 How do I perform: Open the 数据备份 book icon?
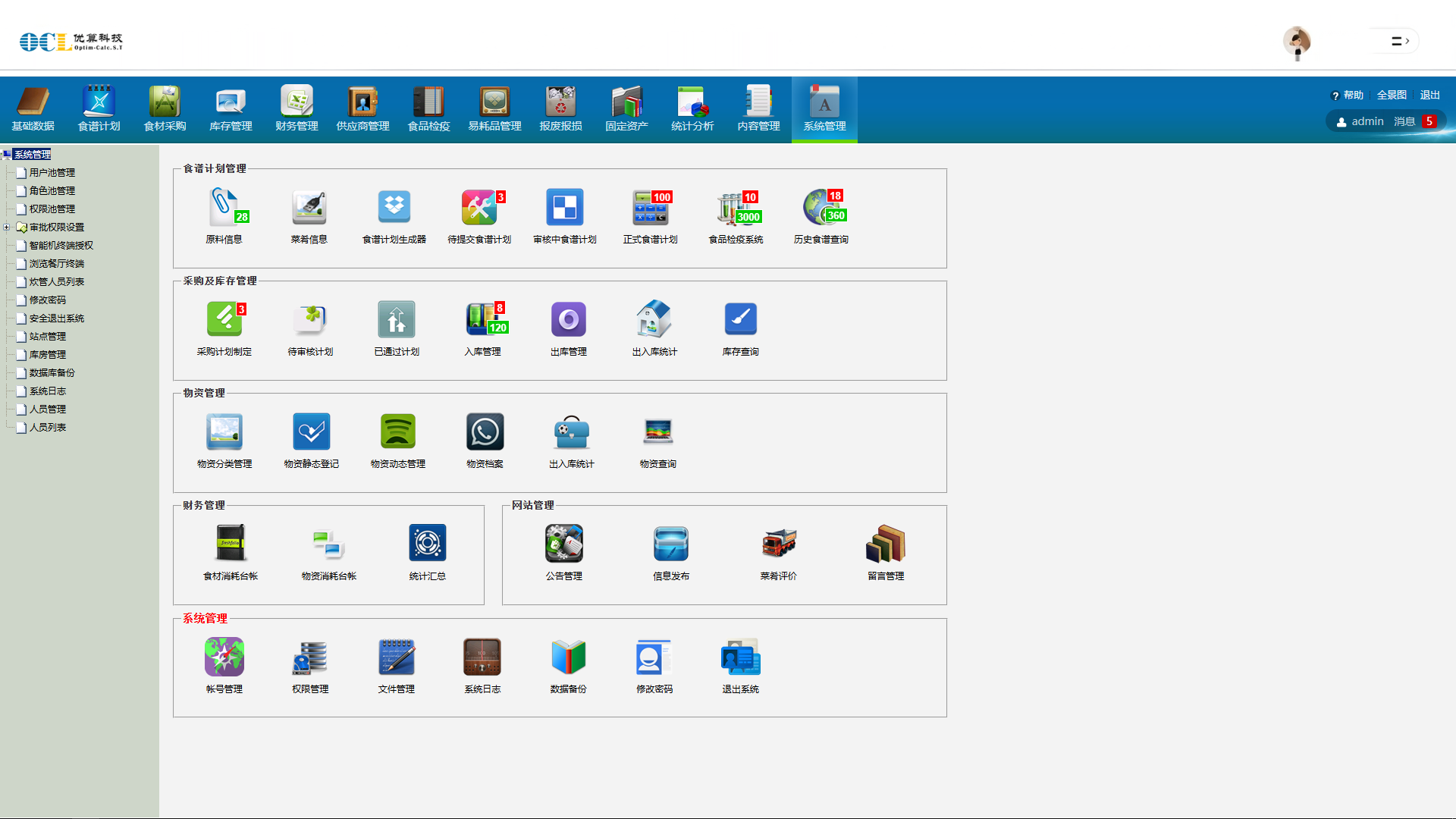click(568, 657)
